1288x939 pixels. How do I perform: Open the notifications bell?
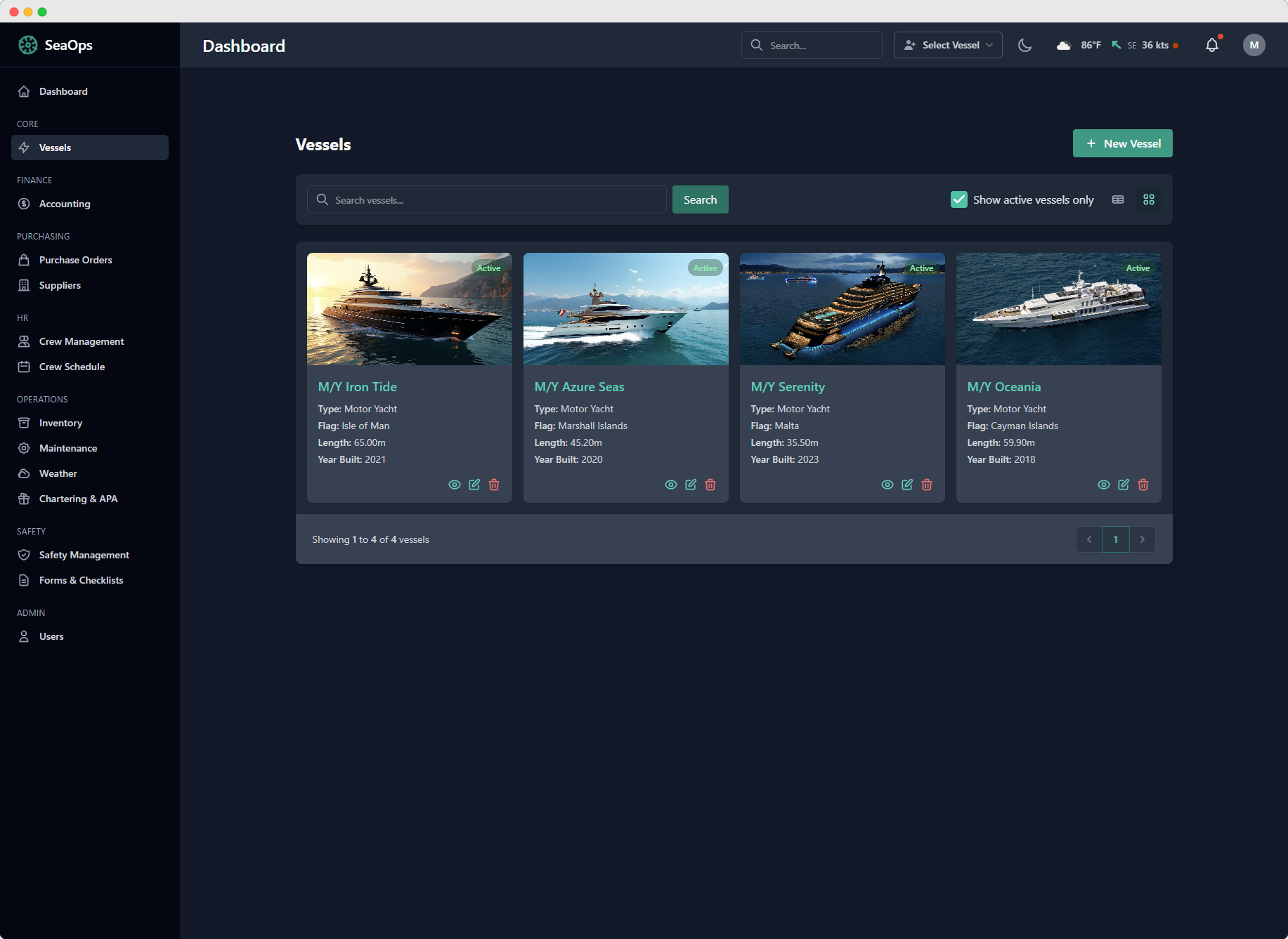[1211, 45]
